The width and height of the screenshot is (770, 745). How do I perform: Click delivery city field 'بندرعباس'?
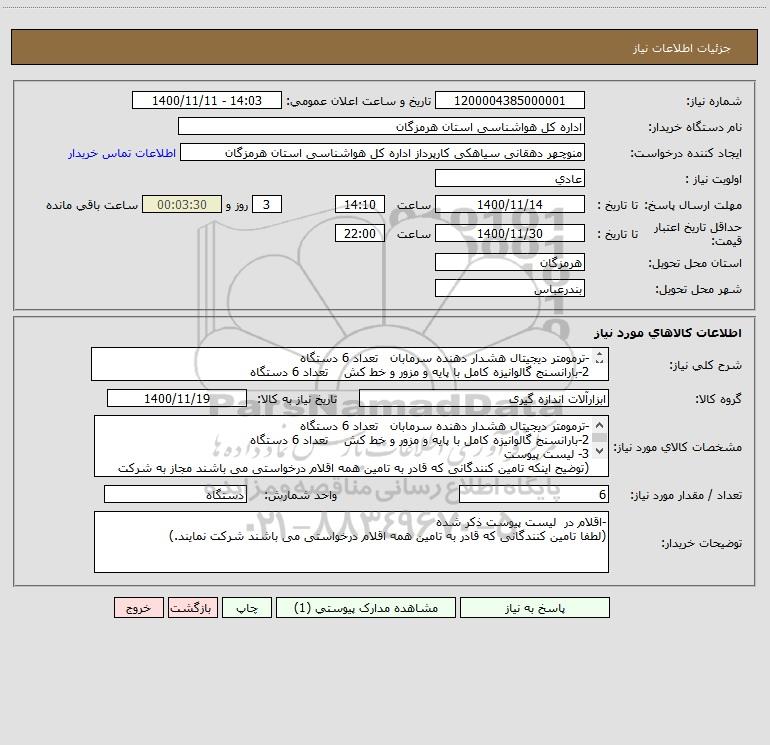tap(510, 288)
